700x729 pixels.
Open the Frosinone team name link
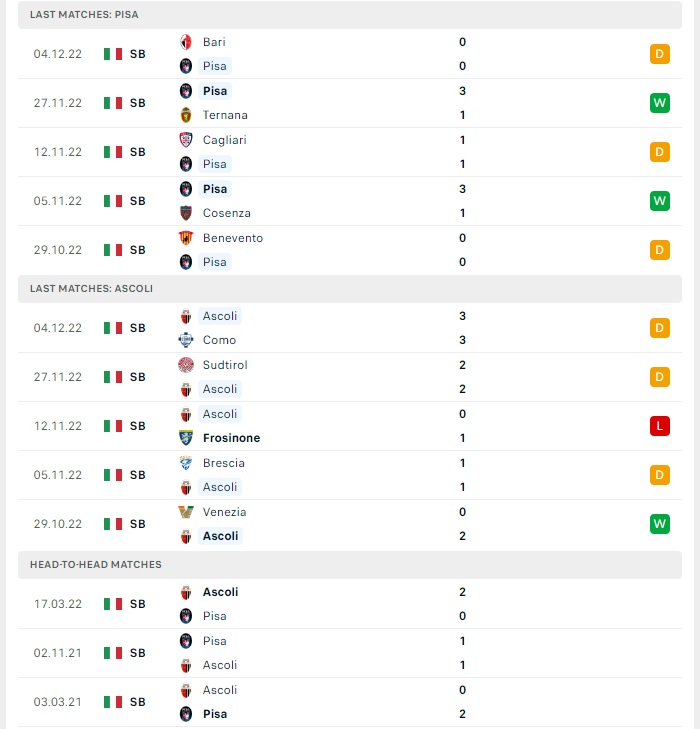[231, 438]
